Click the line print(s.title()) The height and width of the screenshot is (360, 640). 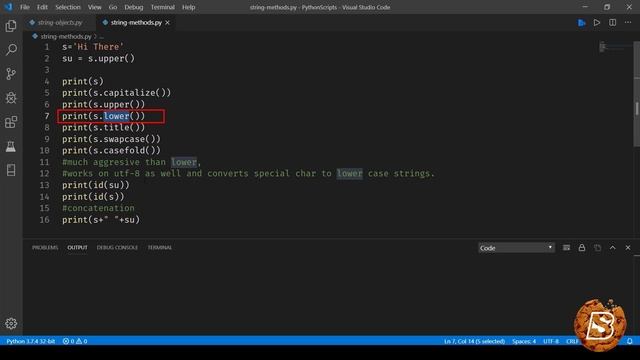(x=103, y=127)
